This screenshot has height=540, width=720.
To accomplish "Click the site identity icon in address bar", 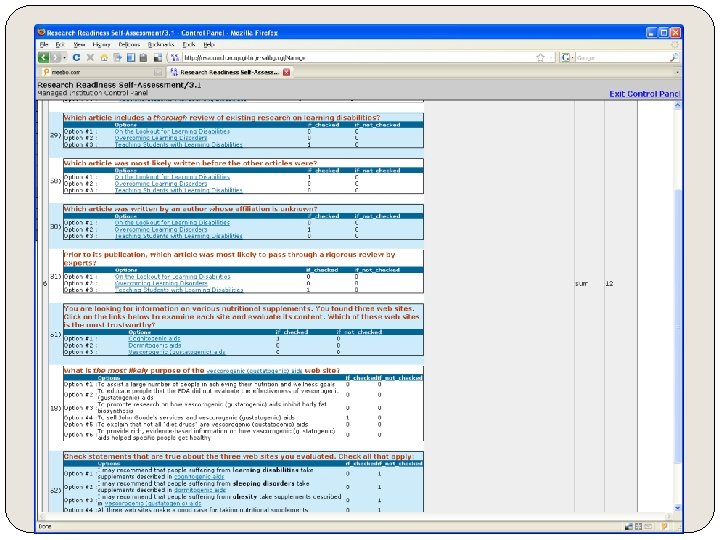I will (x=174, y=57).
